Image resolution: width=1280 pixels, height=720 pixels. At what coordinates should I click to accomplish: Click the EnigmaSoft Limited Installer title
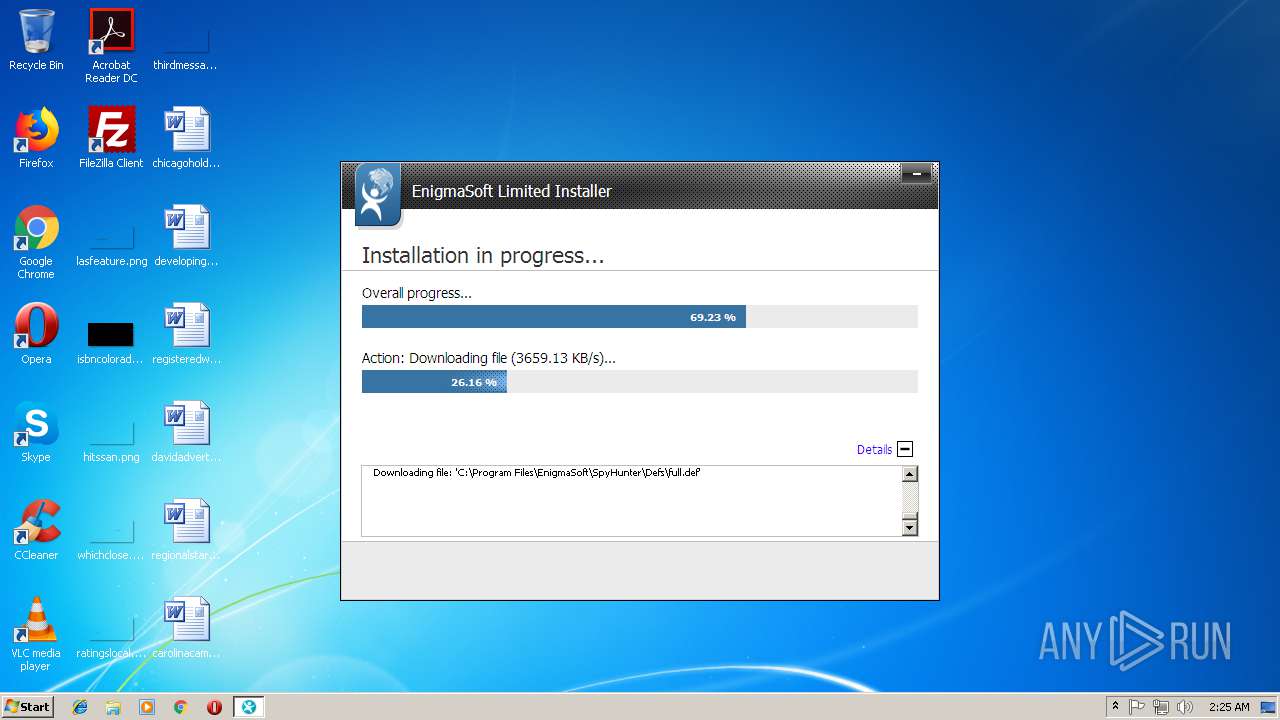pyautogui.click(x=512, y=191)
